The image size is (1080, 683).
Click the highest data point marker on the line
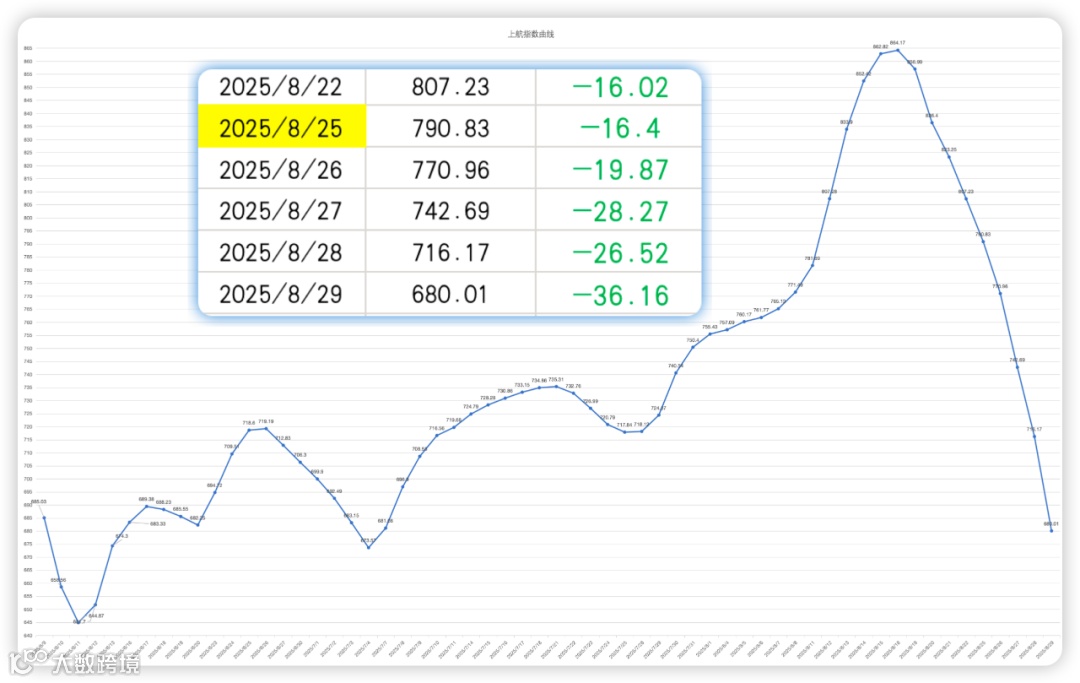tap(897, 50)
